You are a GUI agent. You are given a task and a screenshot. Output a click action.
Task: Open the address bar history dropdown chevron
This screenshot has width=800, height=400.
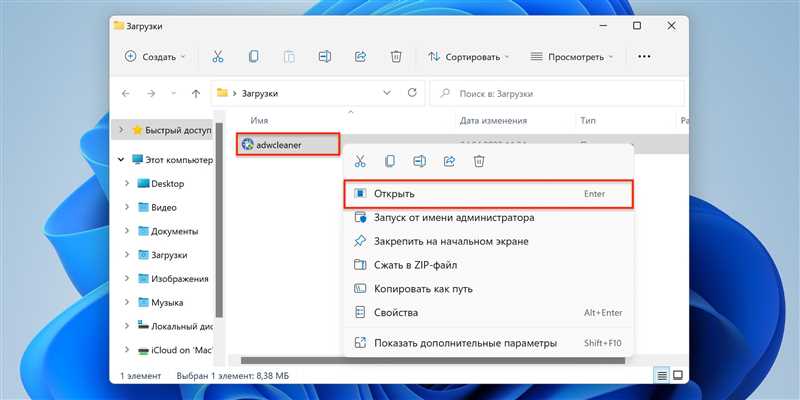pyautogui.click(x=387, y=93)
